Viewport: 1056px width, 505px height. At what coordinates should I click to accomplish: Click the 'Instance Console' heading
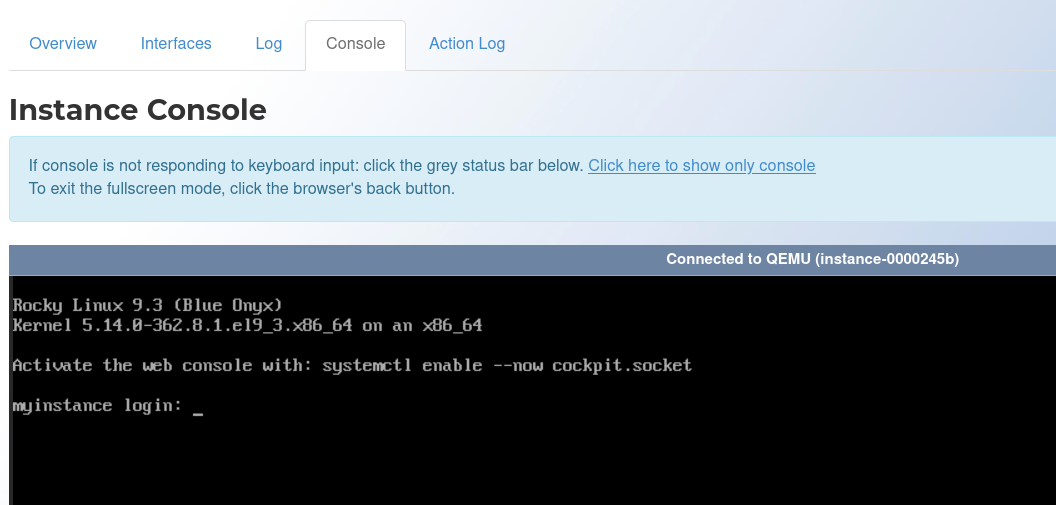137,110
